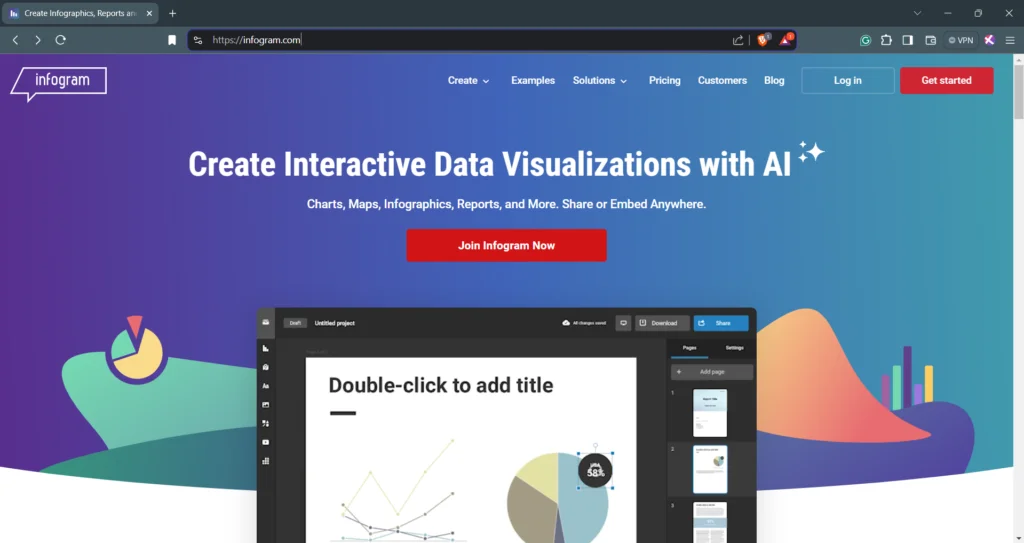
Task: Close the Create Infographics tab
Action: click(149, 13)
